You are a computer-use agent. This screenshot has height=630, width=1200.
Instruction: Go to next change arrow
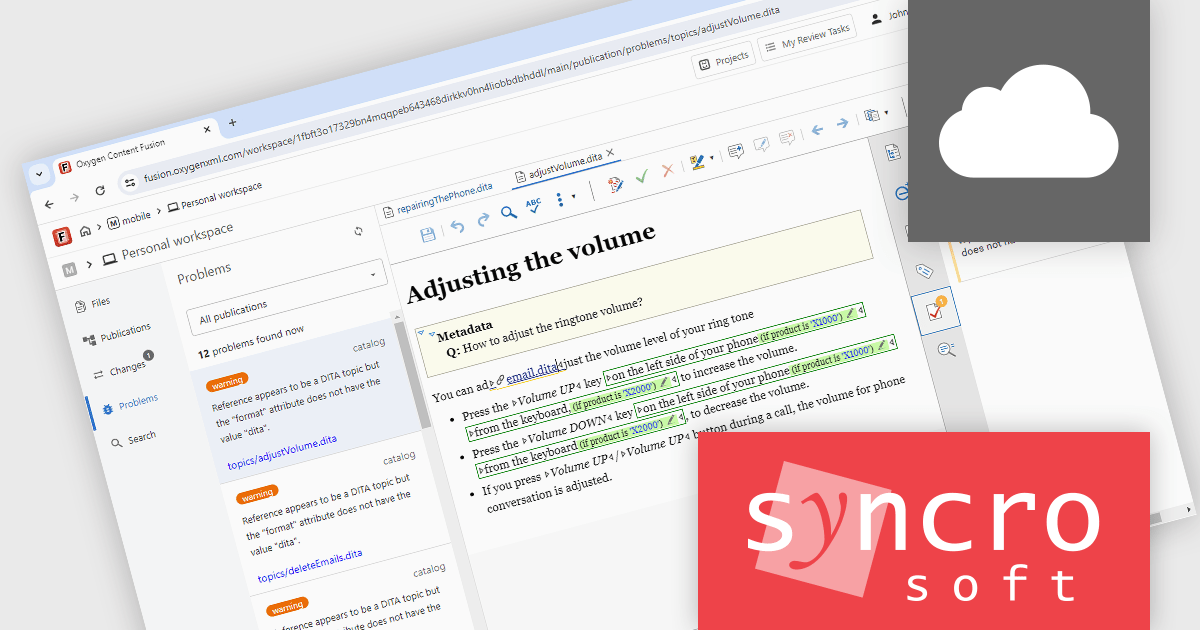pyautogui.click(x=842, y=123)
